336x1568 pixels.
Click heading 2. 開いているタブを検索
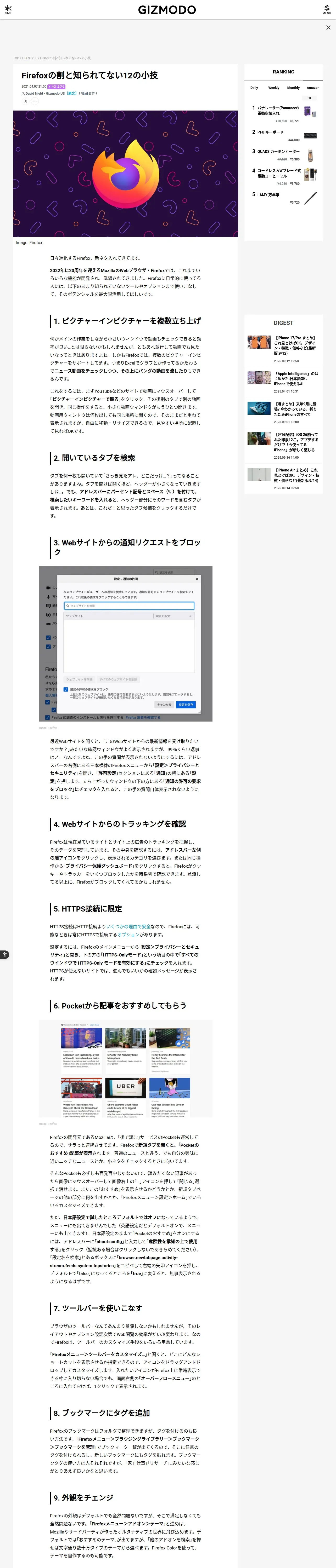pyautogui.click(x=94, y=458)
